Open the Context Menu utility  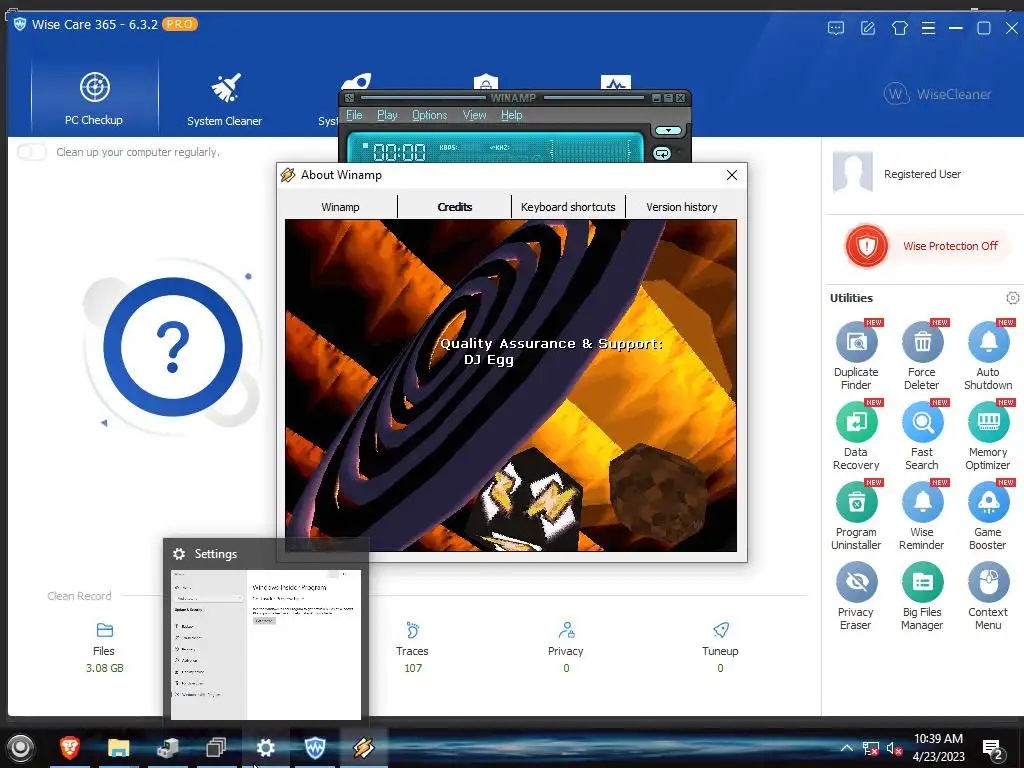click(988, 596)
